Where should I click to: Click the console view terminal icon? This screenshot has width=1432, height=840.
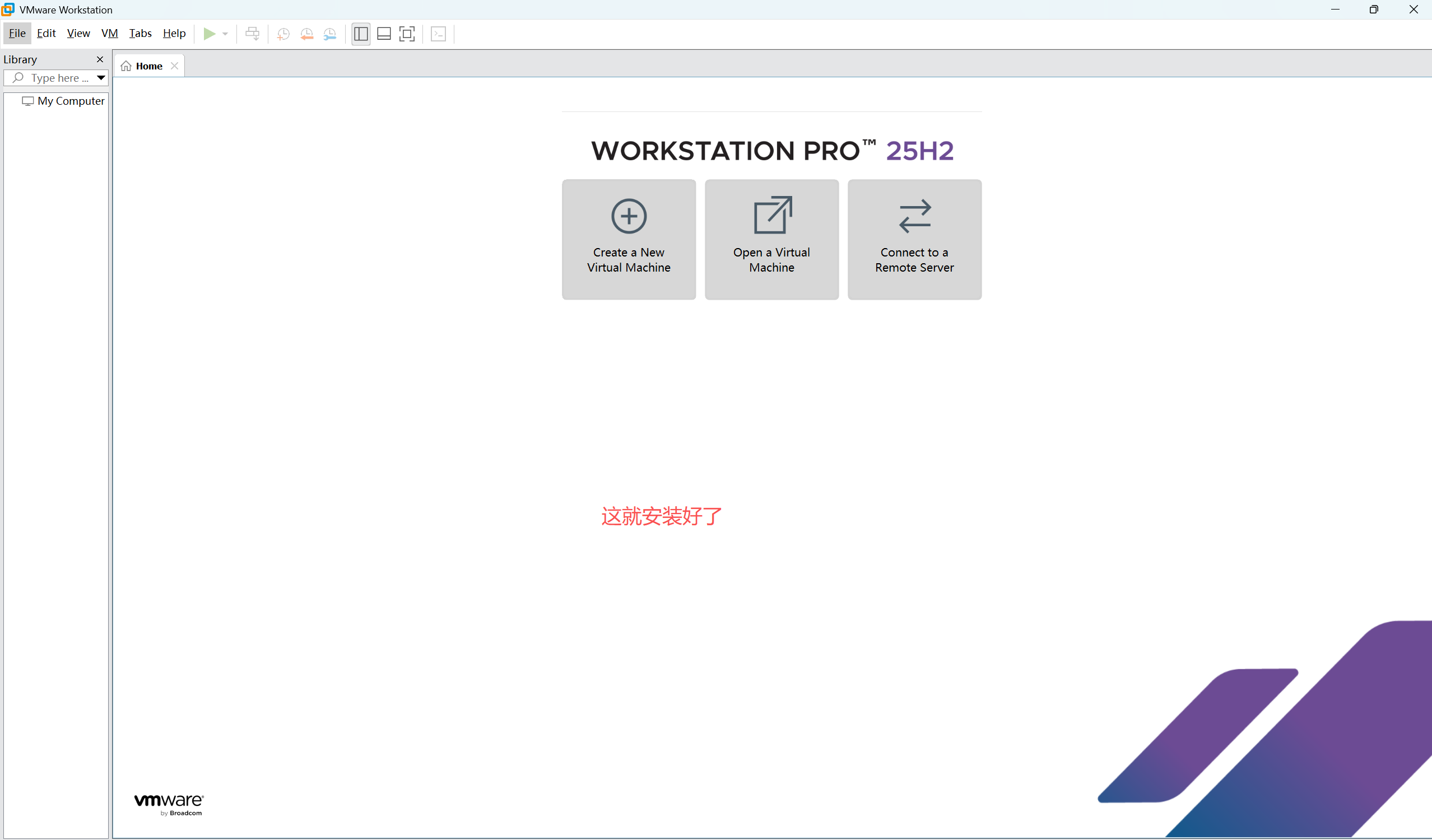438,34
